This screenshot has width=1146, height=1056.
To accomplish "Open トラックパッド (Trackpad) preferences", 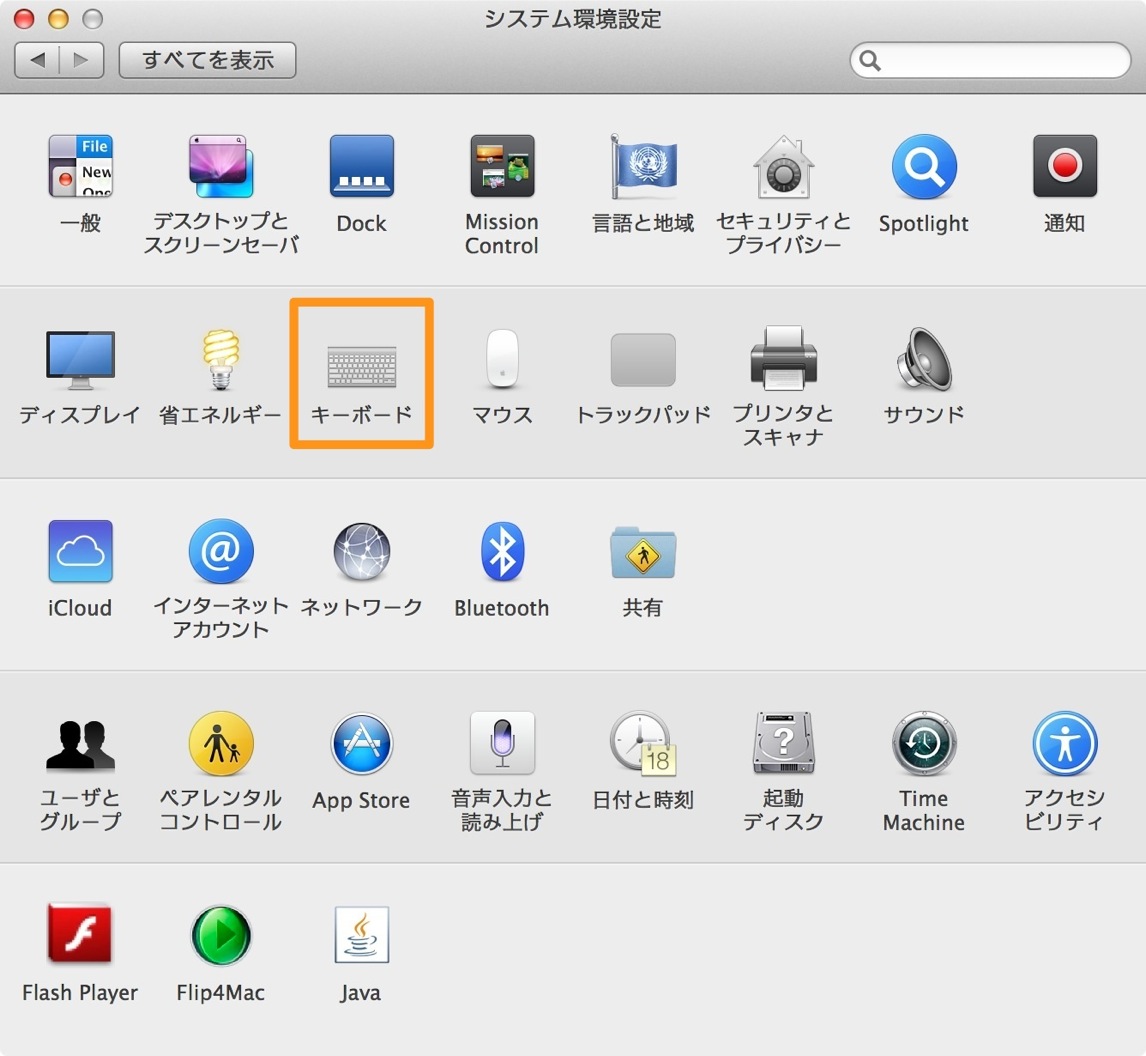I will [643, 360].
